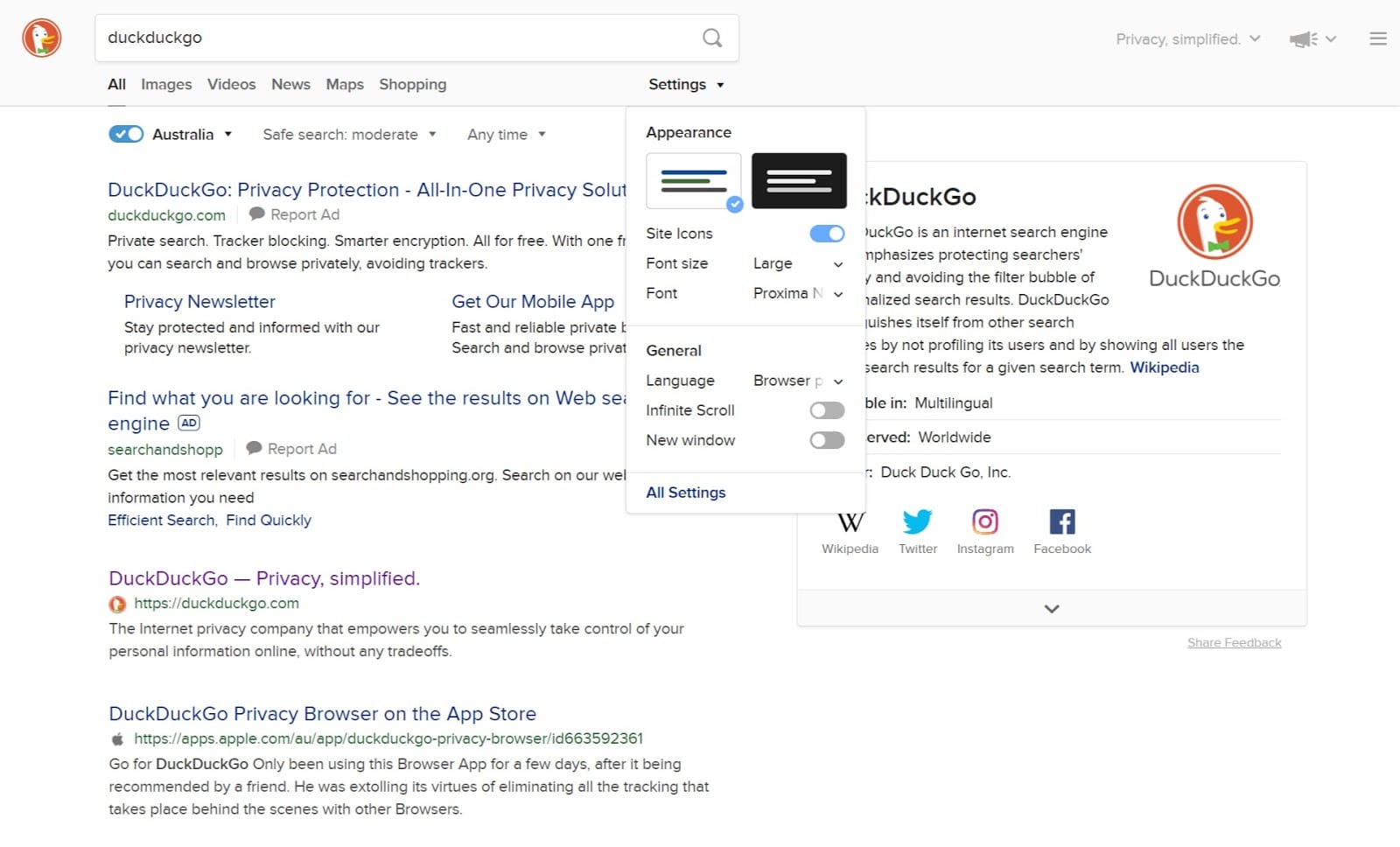Open the hamburger menu icon
1400x847 pixels.
pos(1377,38)
